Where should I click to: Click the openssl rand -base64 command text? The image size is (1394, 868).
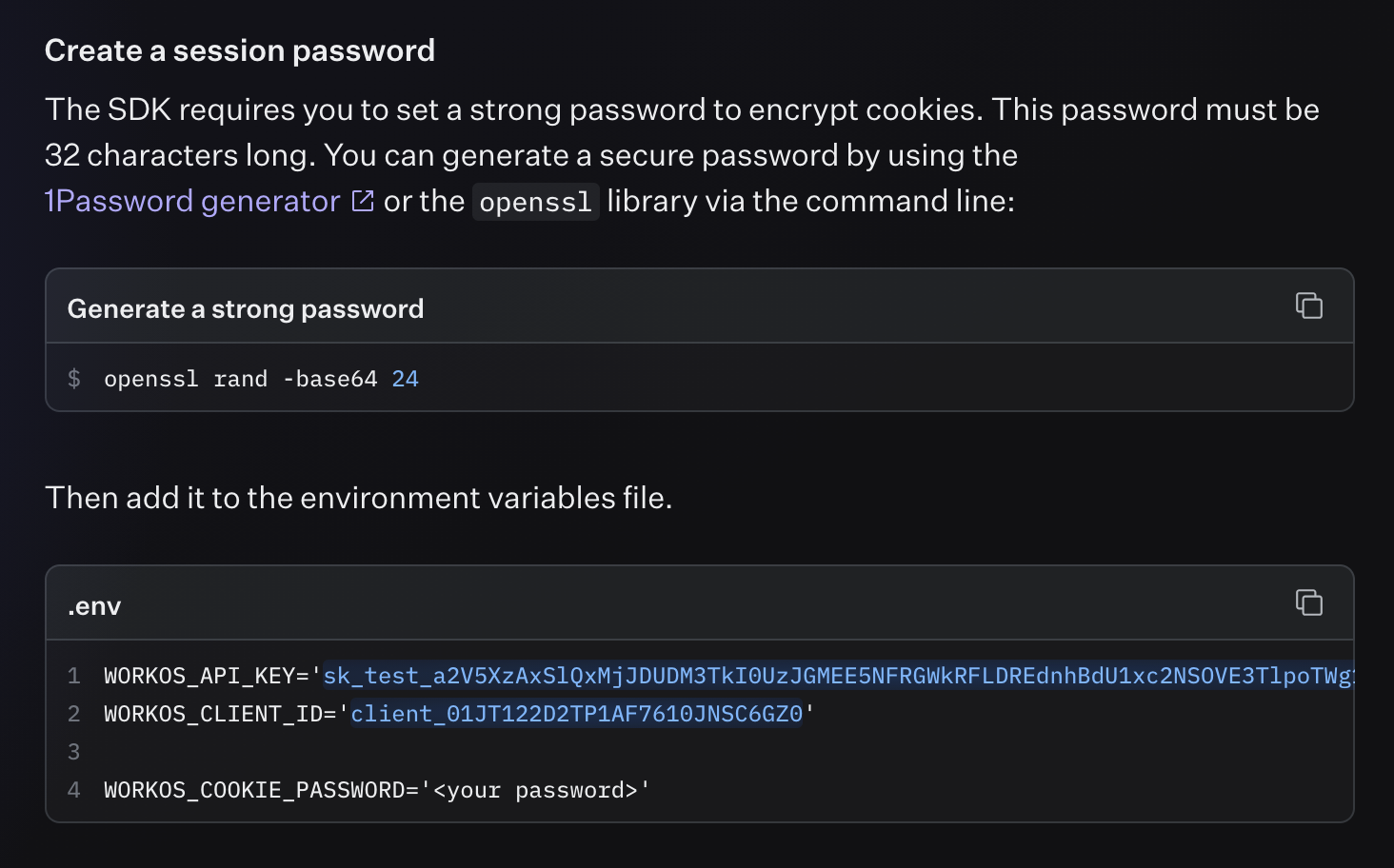240,379
